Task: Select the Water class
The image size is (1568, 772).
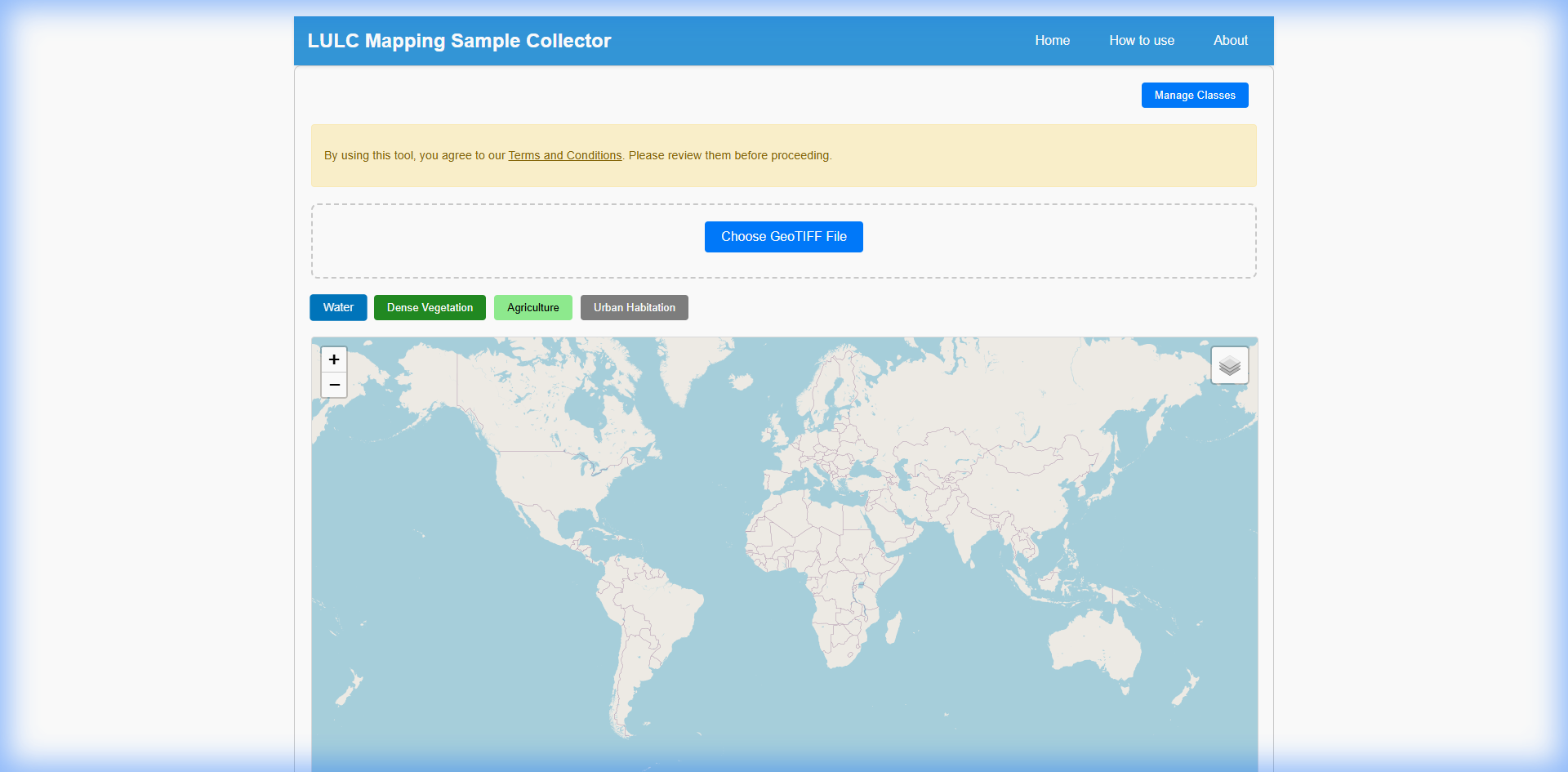Action: [338, 308]
